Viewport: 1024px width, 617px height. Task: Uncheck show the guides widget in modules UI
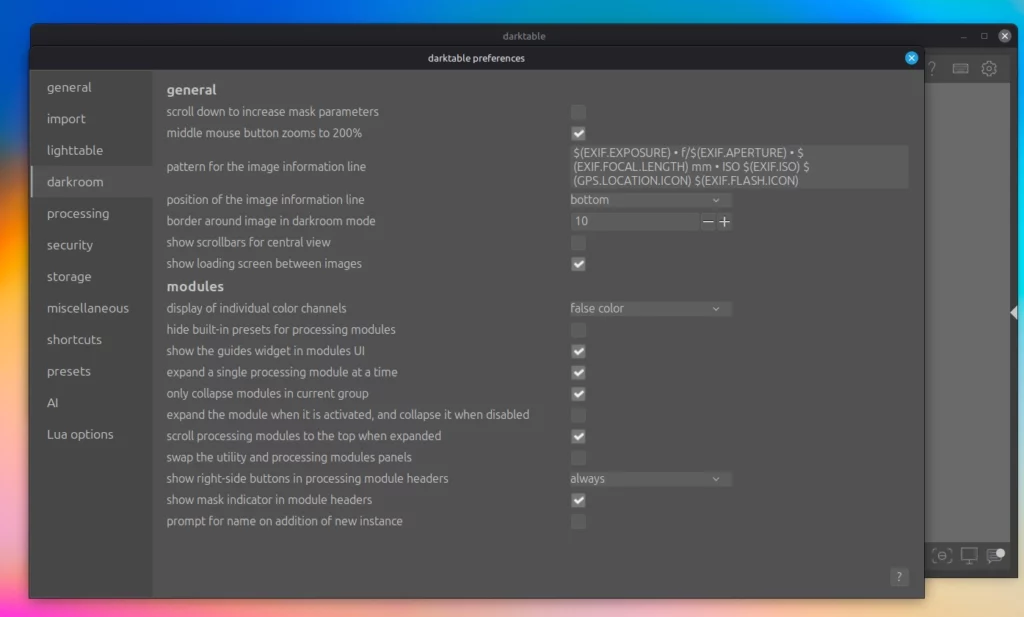click(x=578, y=351)
